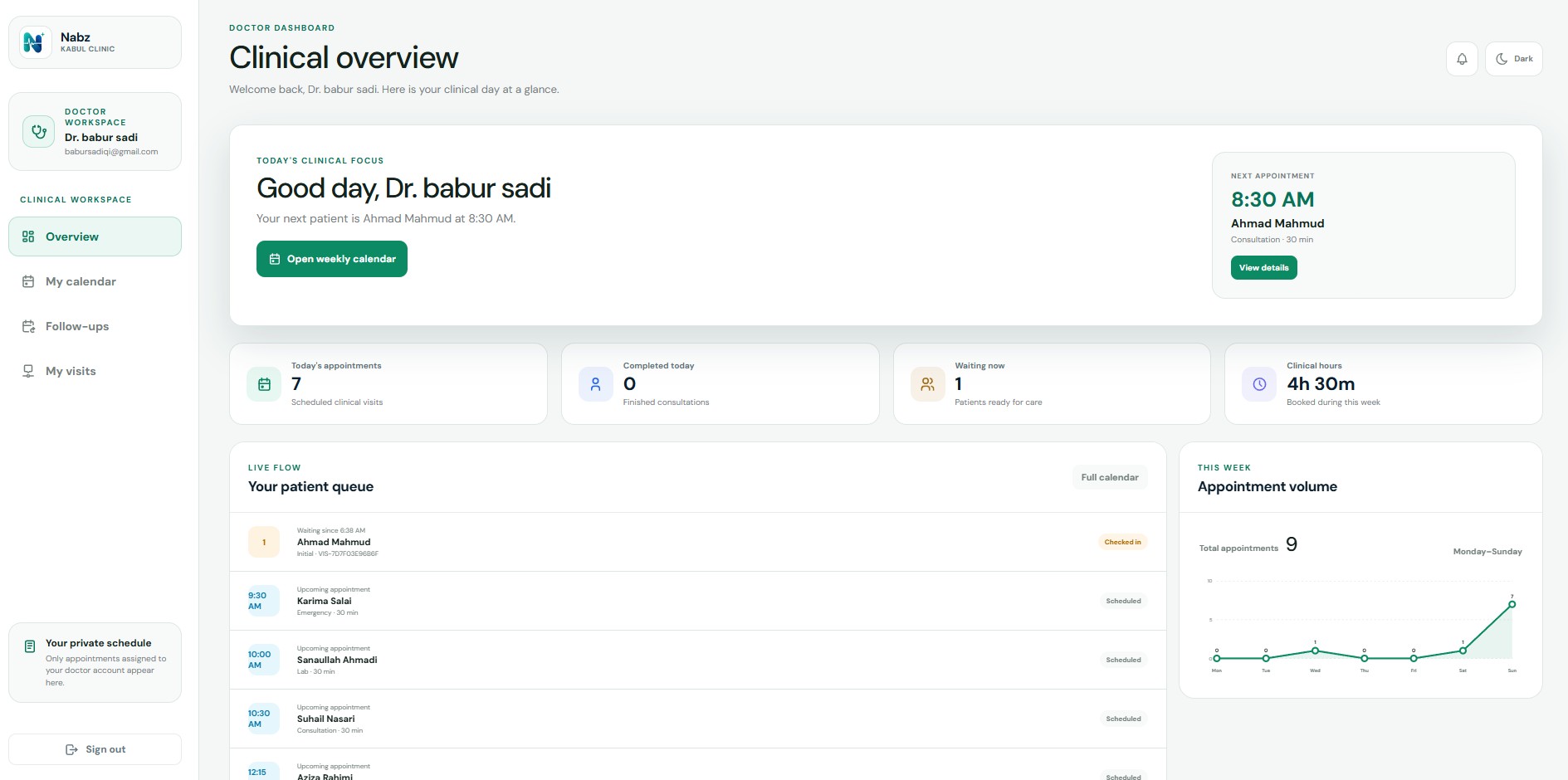Select Karima Salai's 9:30 AM appointment
The height and width of the screenshot is (780, 1568).
[697, 601]
